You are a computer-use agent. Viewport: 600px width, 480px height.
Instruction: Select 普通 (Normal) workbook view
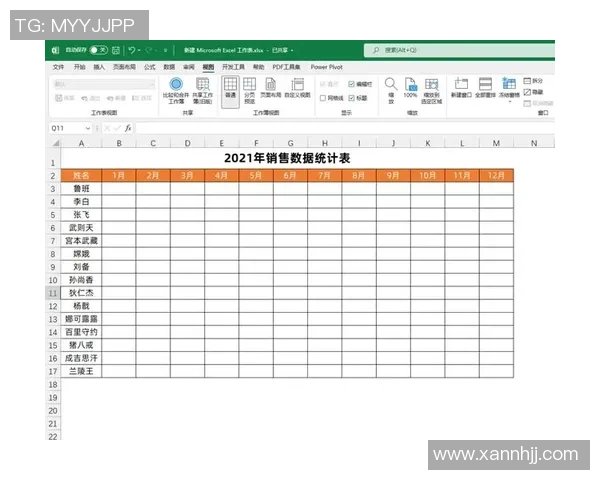(230, 91)
